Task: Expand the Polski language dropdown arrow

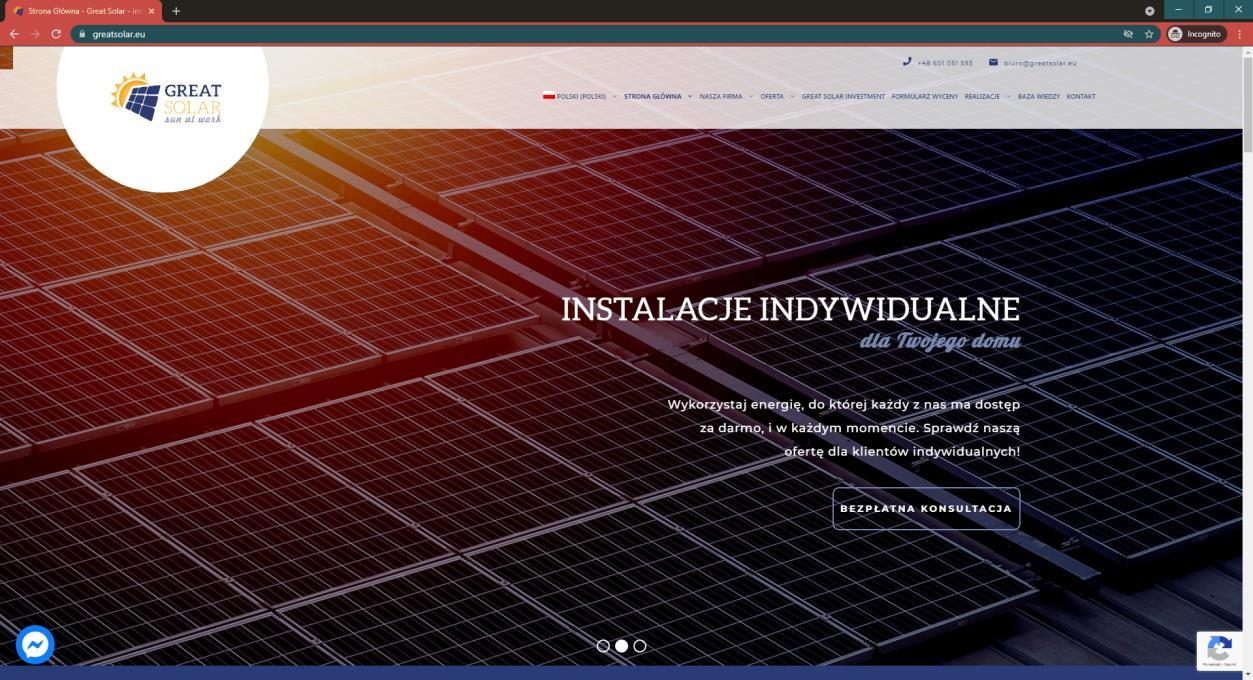Action: click(x=615, y=97)
